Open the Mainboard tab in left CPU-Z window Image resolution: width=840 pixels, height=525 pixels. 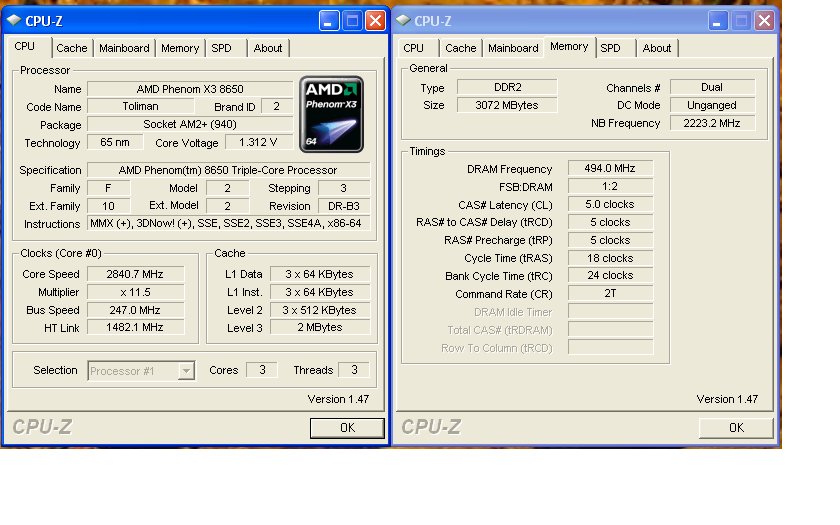point(124,48)
